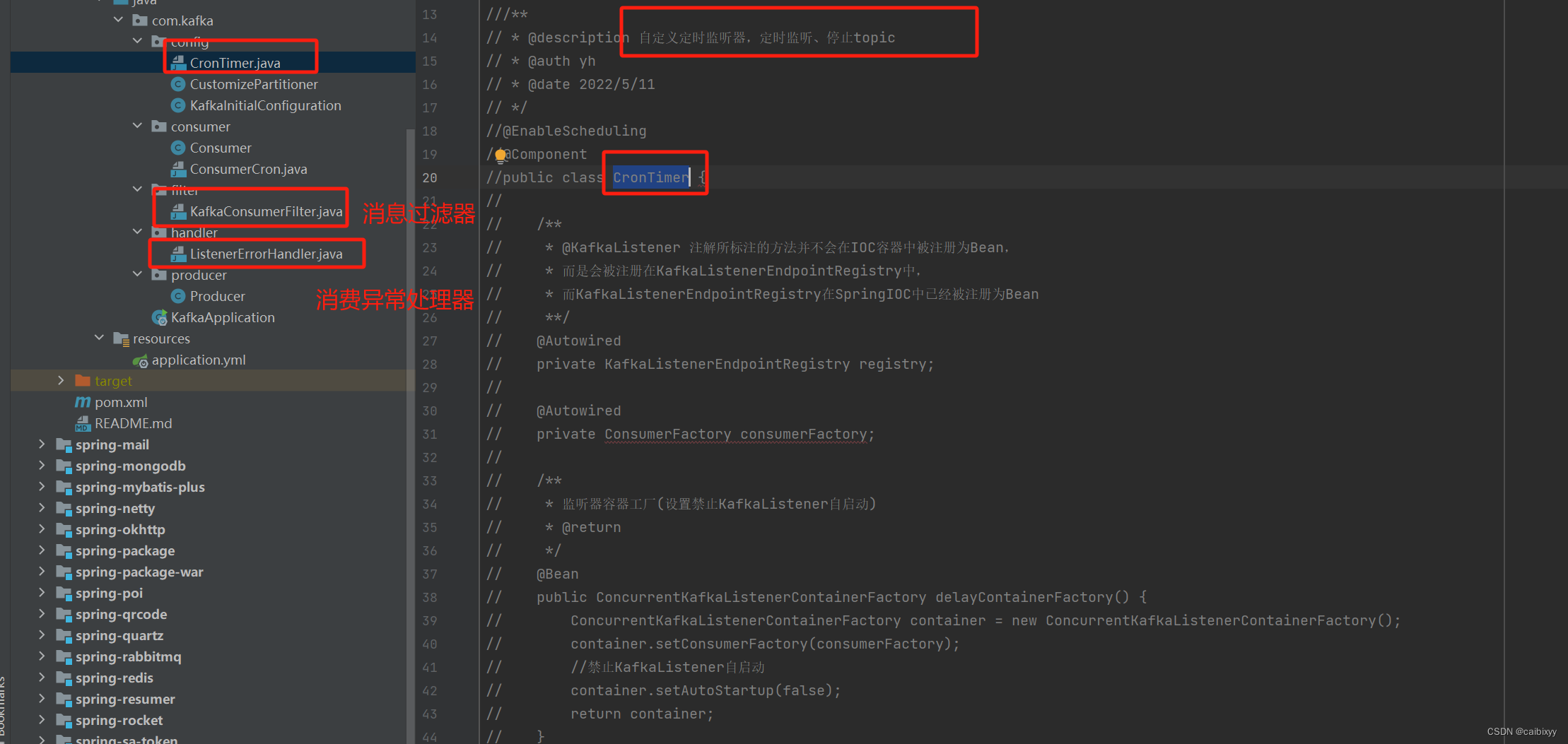Click the intention lightbulb on line 19
The height and width of the screenshot is (744, 1568).
coord(501,155)
